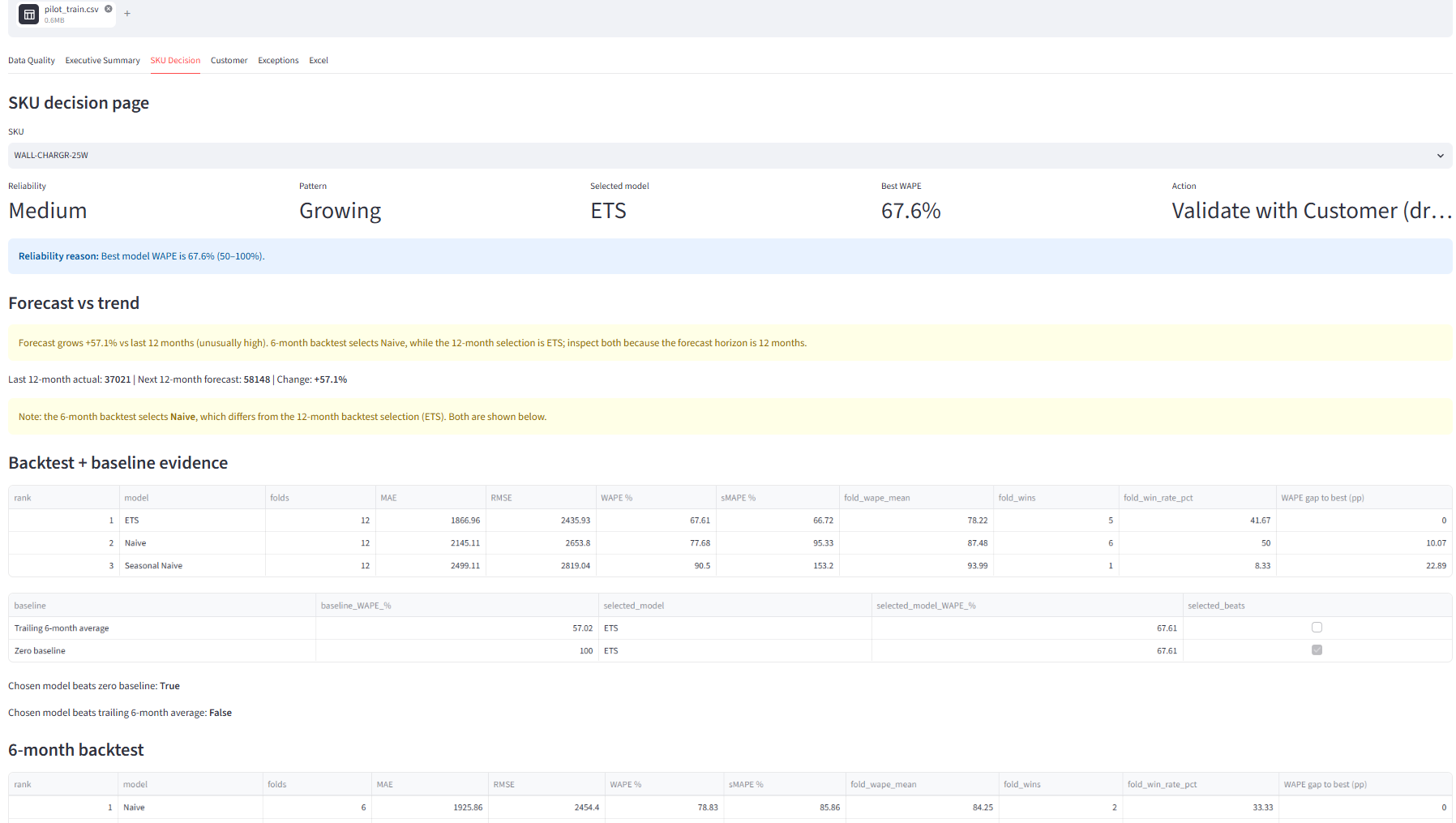Select the ETS row model cell in backtest table
Screen dimensions: 1456x823
(x=192, y=521)
